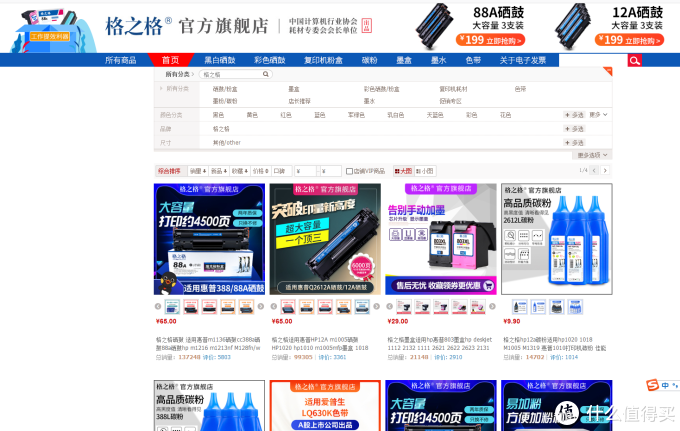This screenshot has height=431, width=680.
Task: Open the 关于电子发票 navigation item
Action: pos(523,60)
